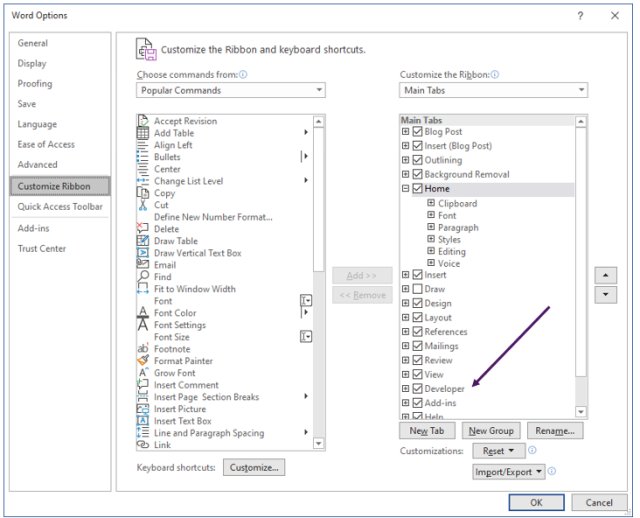
Task: Open the Add-ins options category
Action: [33, 228]
